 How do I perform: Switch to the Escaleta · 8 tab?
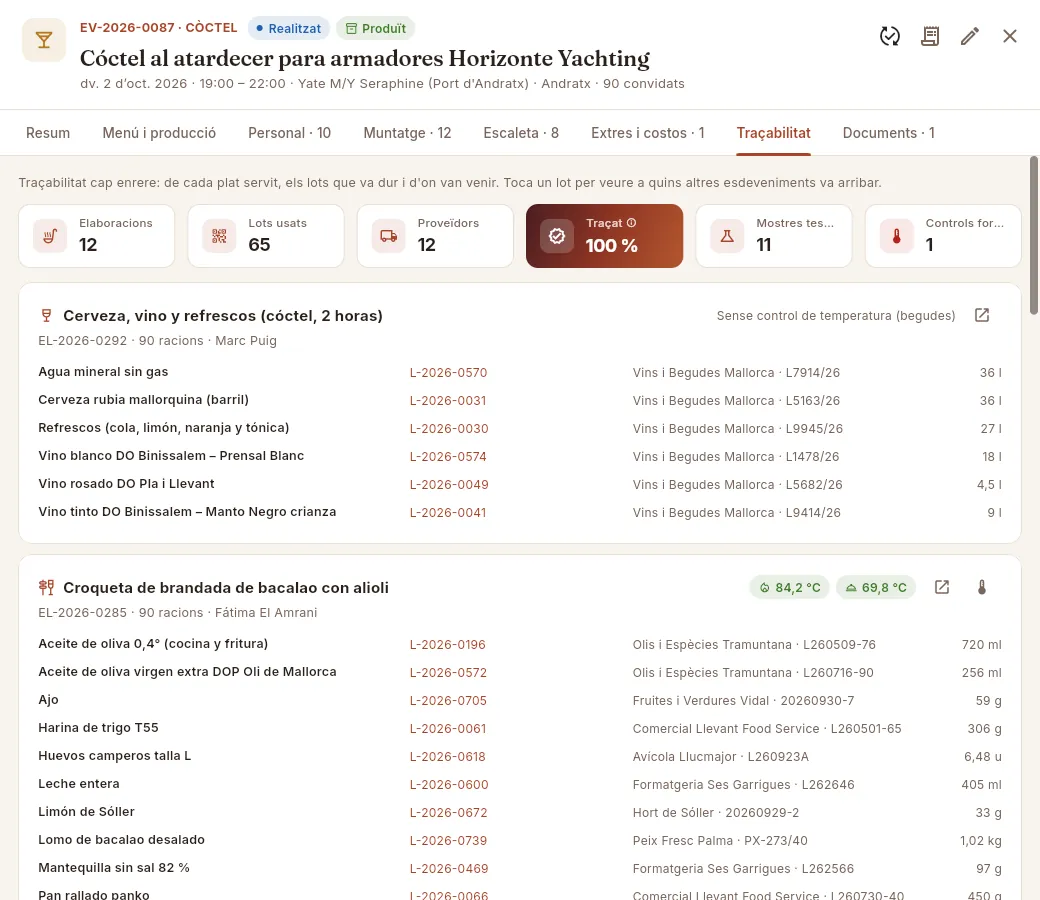point(521,133)
